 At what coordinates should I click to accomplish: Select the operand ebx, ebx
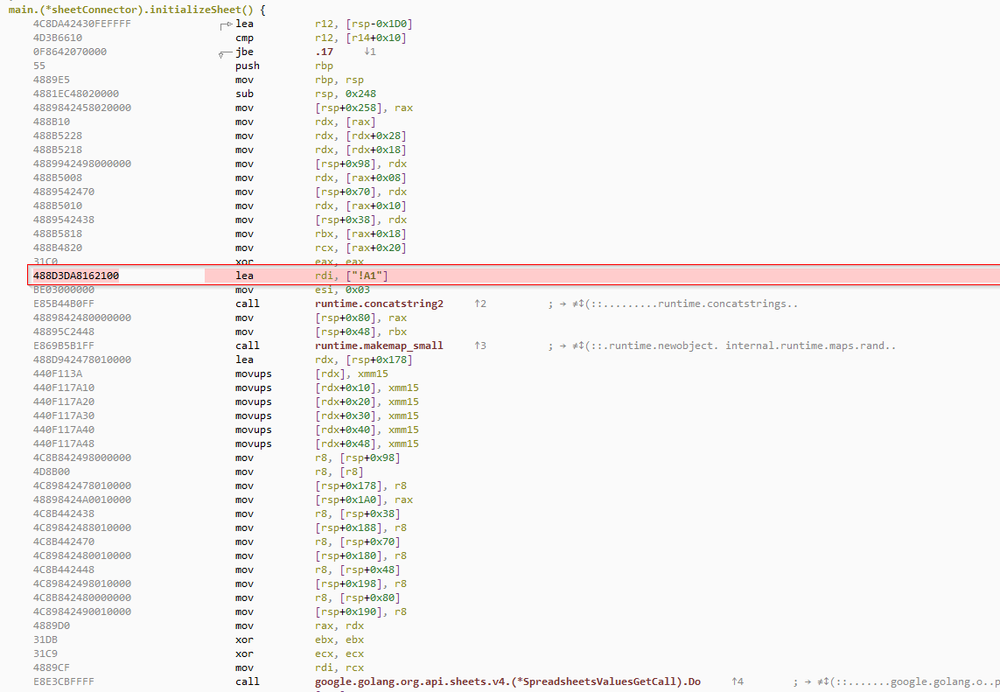tap(339, 640)
